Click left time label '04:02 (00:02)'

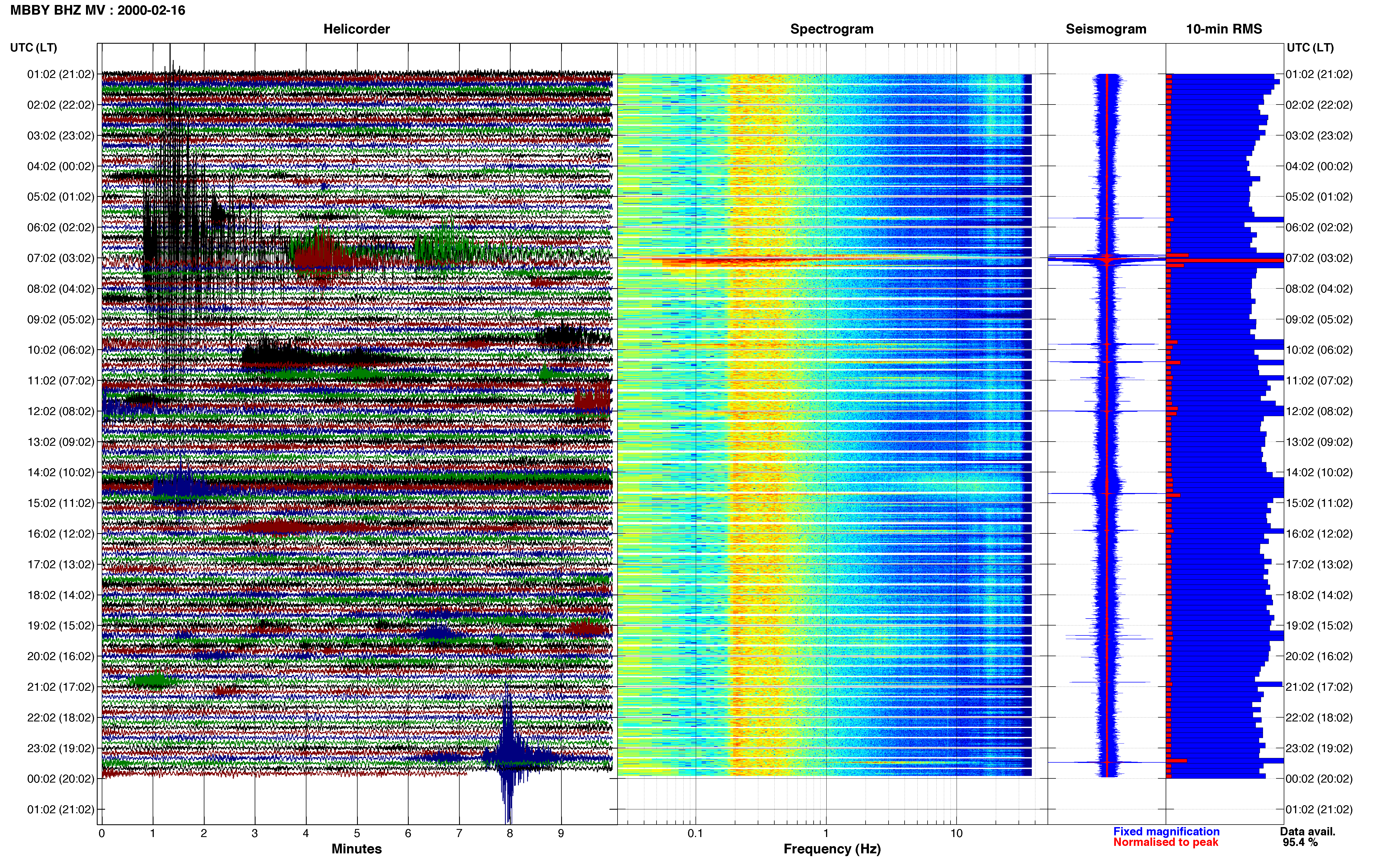(61, 166)
